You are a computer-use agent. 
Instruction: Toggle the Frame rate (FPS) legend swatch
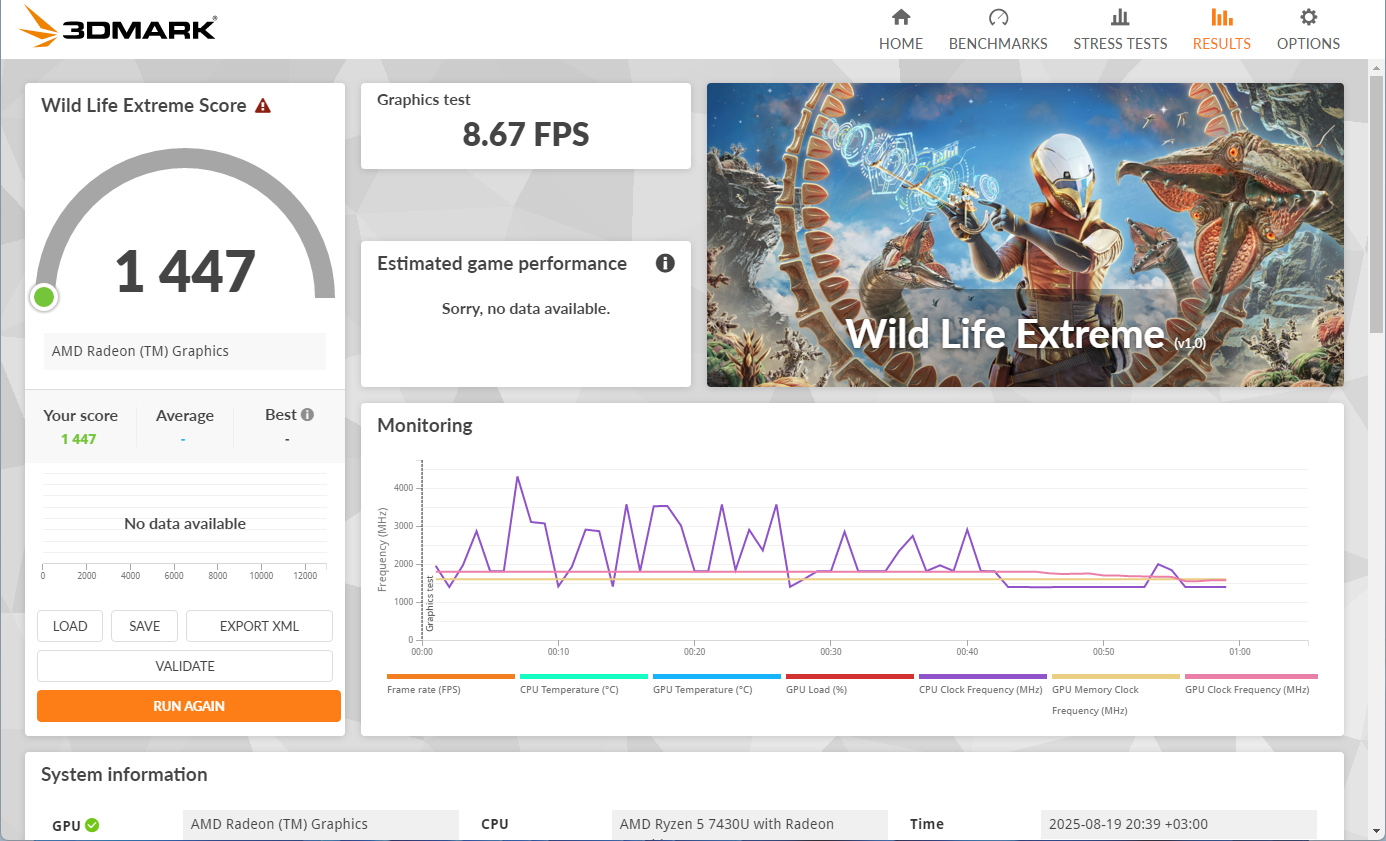click(450, 677)
